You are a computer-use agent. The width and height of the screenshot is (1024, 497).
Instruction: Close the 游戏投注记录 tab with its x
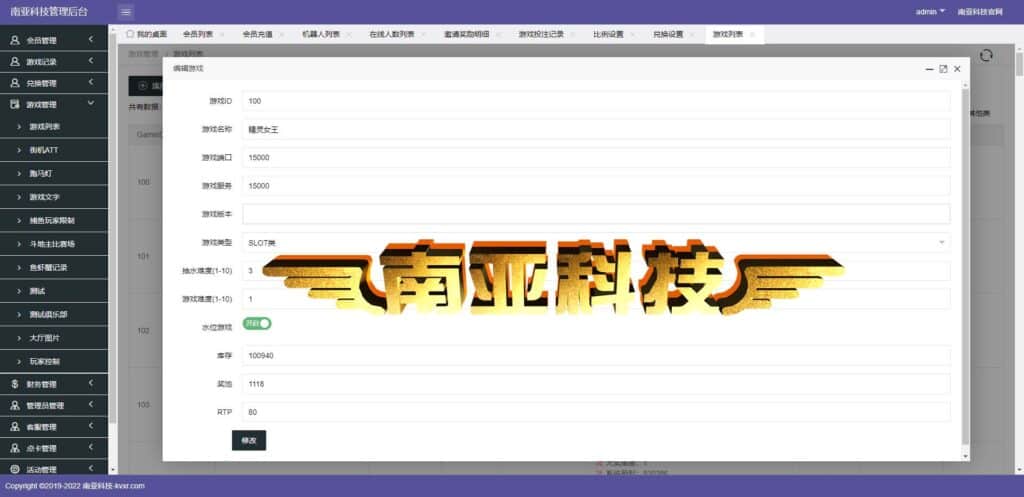click(573, 35)
